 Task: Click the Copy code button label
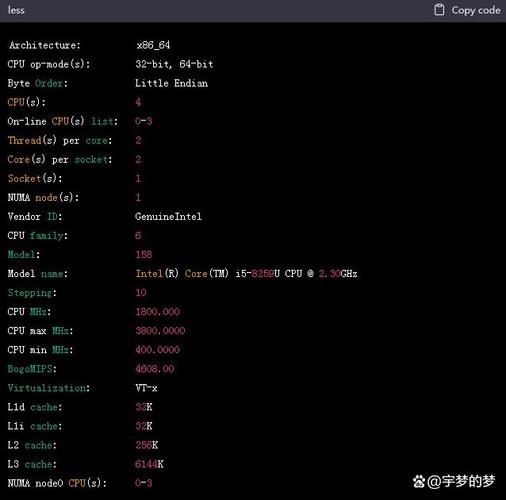point(476,10)
